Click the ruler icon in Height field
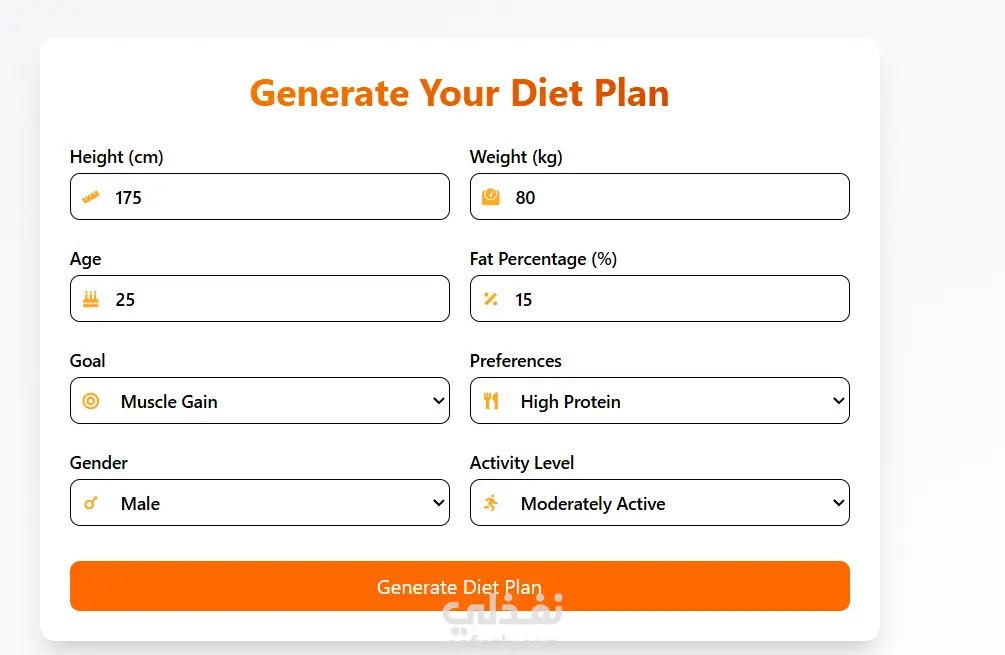This screenshot has width=1005, height=655. click(x=91, y=197)
